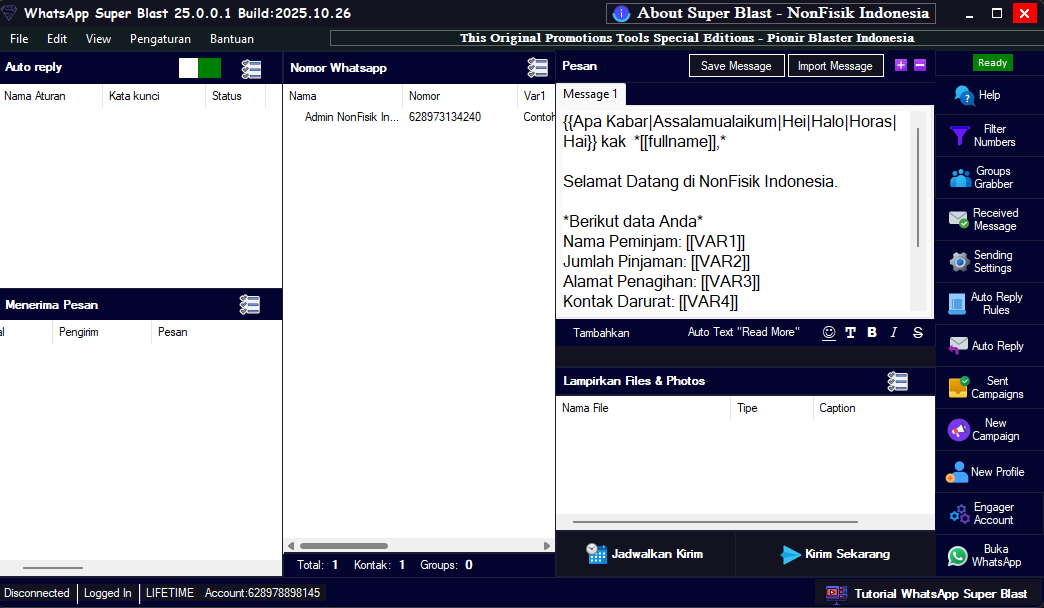This screenshot has height=608, width=1044.
Task: Switch to the Message 1 tab
Action: click(x=590, y=94)
